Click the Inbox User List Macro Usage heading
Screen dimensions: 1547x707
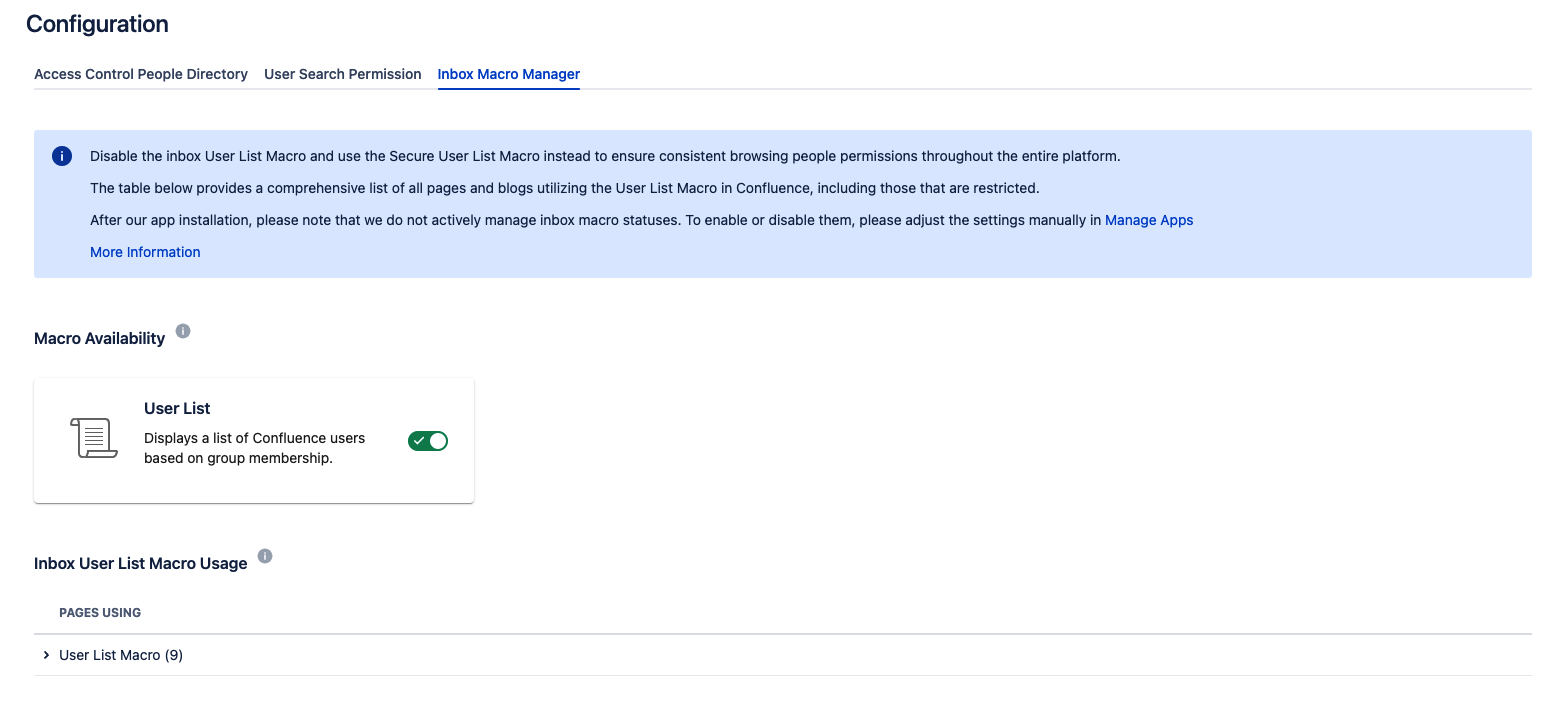click(x=140, y=563)
